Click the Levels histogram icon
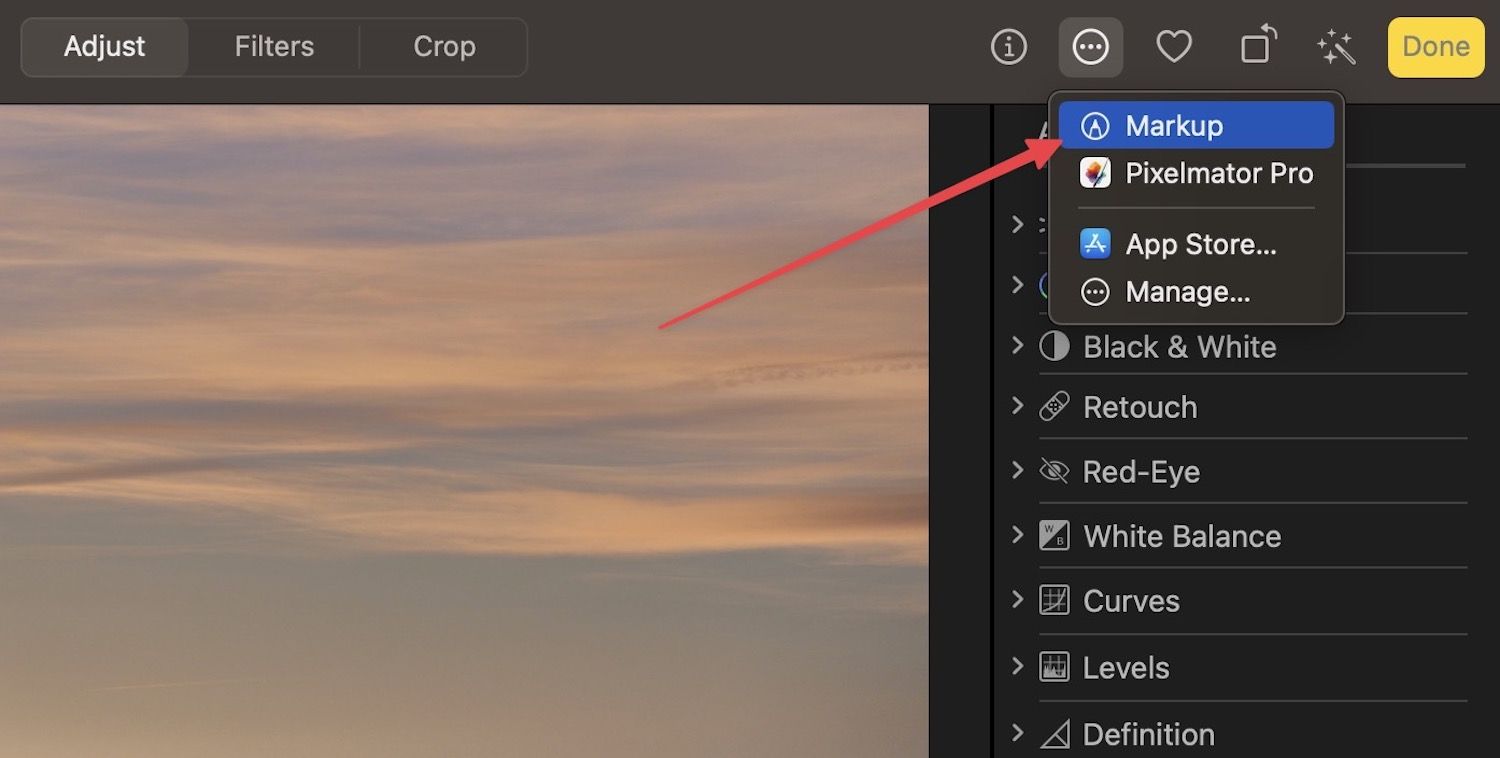The image size is (1500, 758). 1053,667
